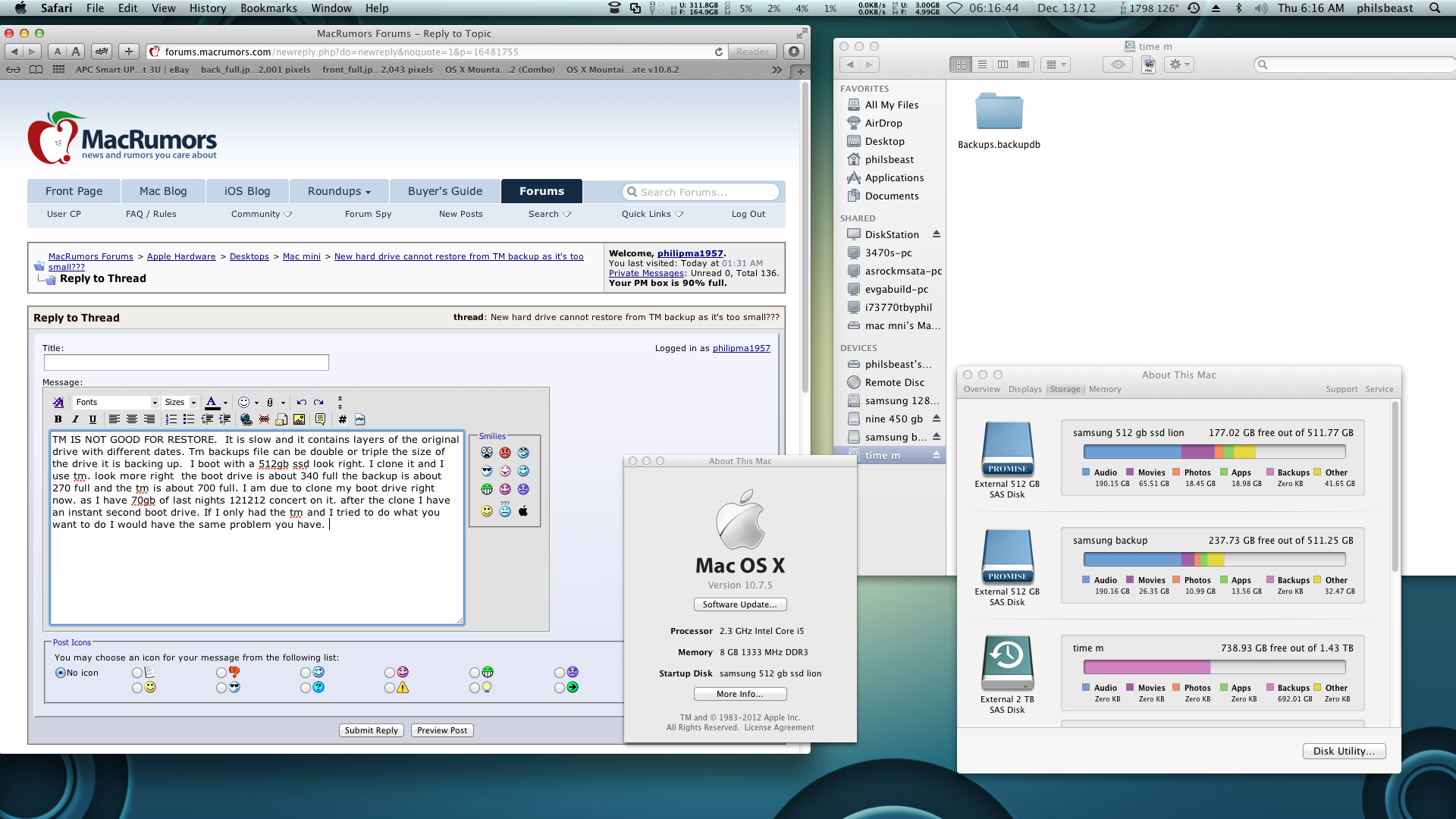Viewport: 1456px width, 819px height.
Task: Click the Disk Utility button
Action: pos(1343,751)
